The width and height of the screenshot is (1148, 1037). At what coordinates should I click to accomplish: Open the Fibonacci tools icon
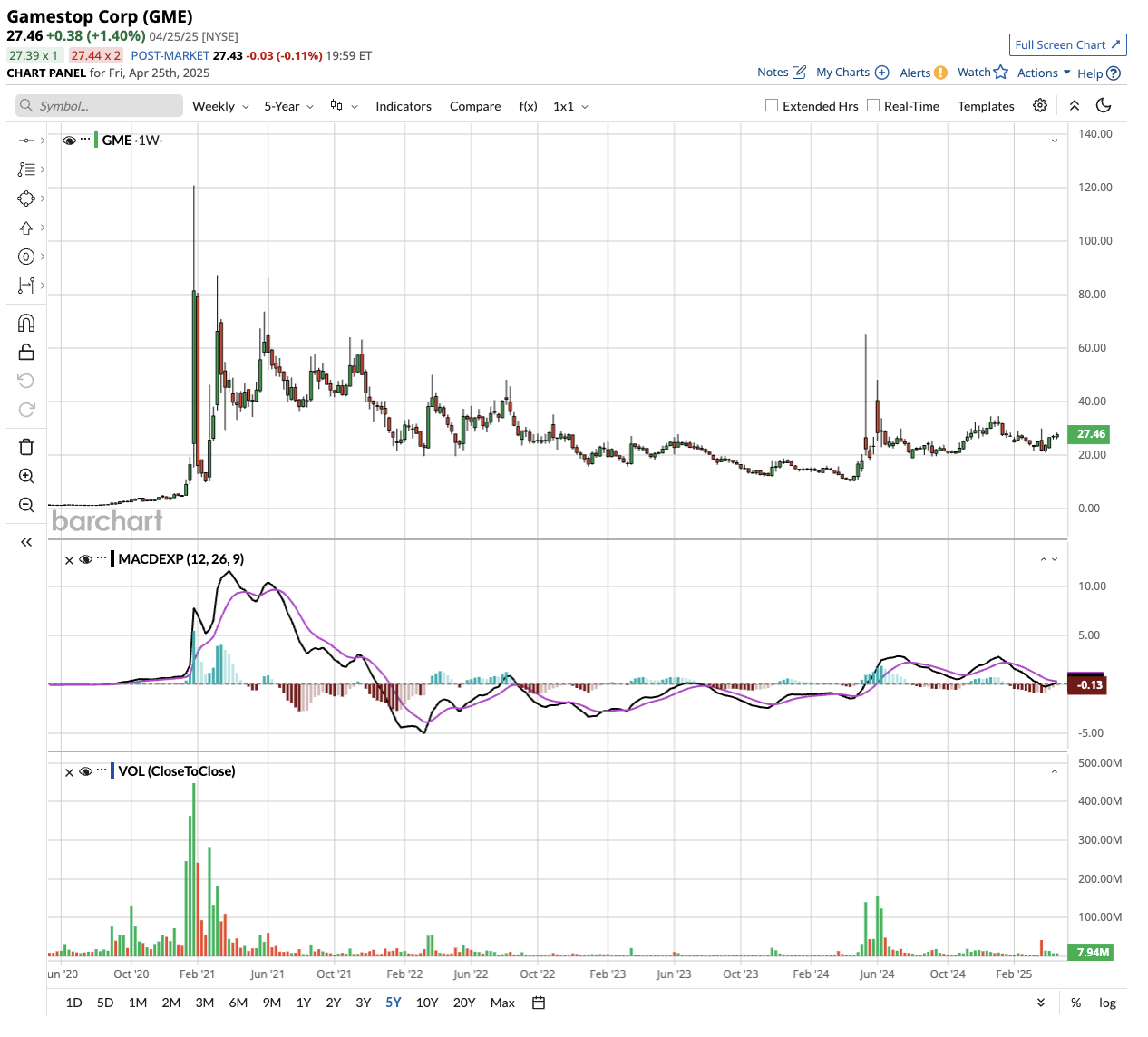[26, 170]
